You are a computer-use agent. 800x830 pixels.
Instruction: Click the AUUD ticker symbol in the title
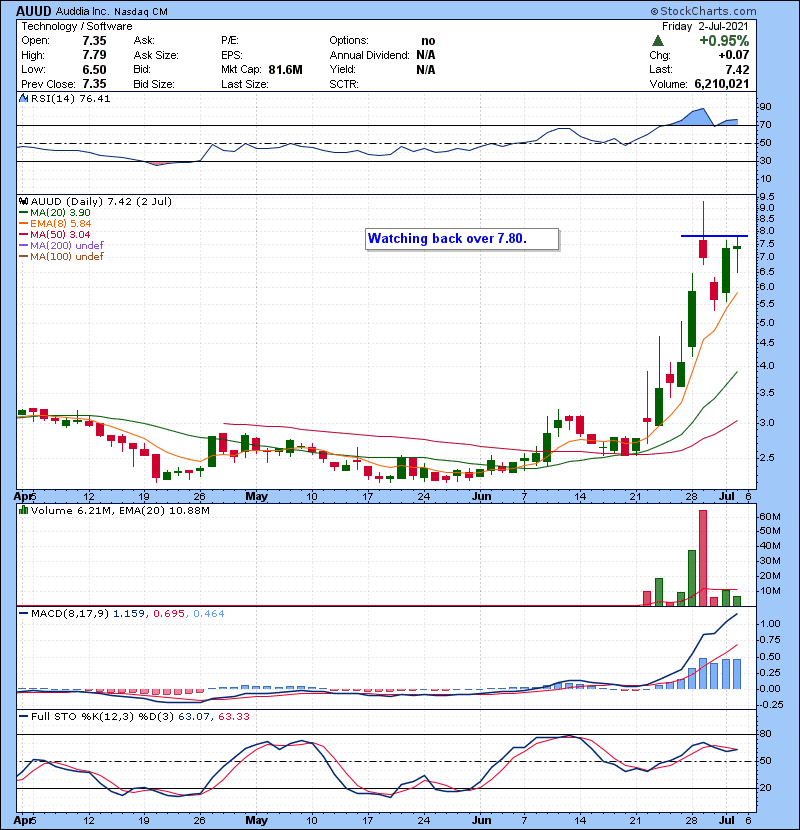tap(34, 11)
